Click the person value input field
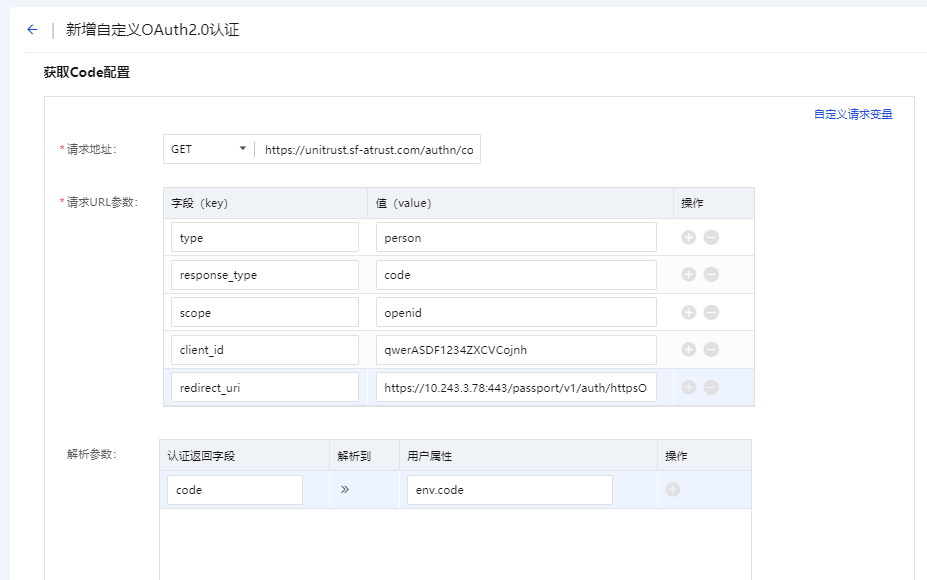 click(516, 238)
